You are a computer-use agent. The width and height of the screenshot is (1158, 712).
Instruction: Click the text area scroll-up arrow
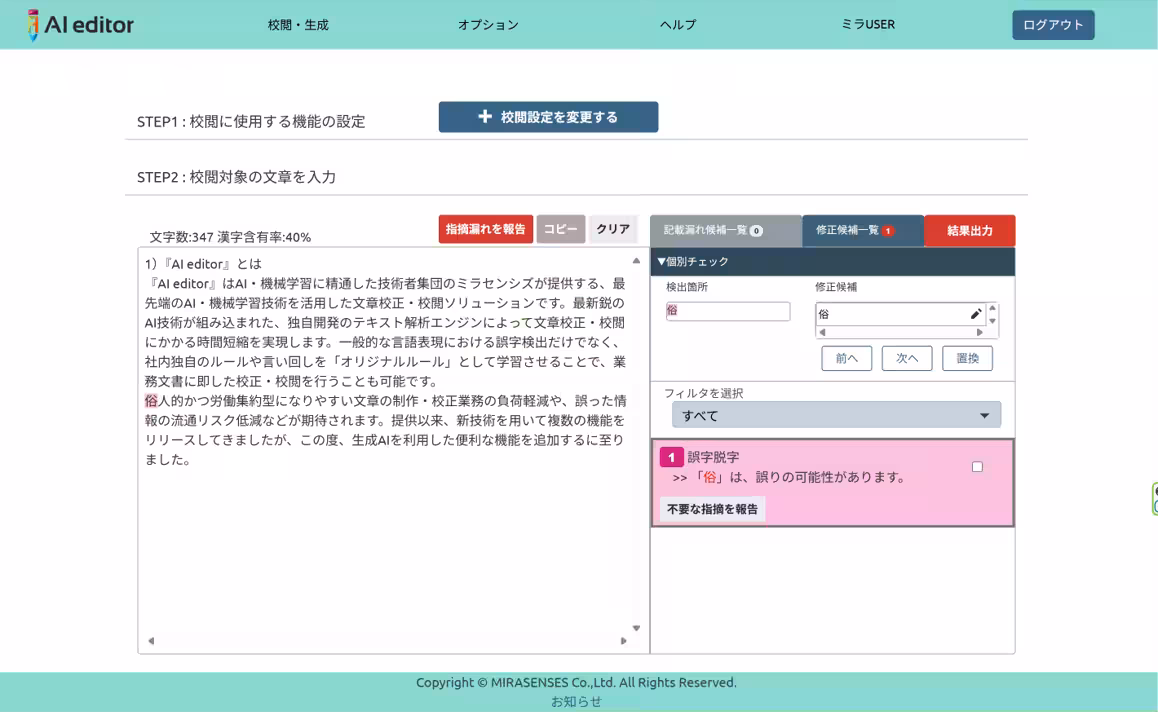[636, 261]
